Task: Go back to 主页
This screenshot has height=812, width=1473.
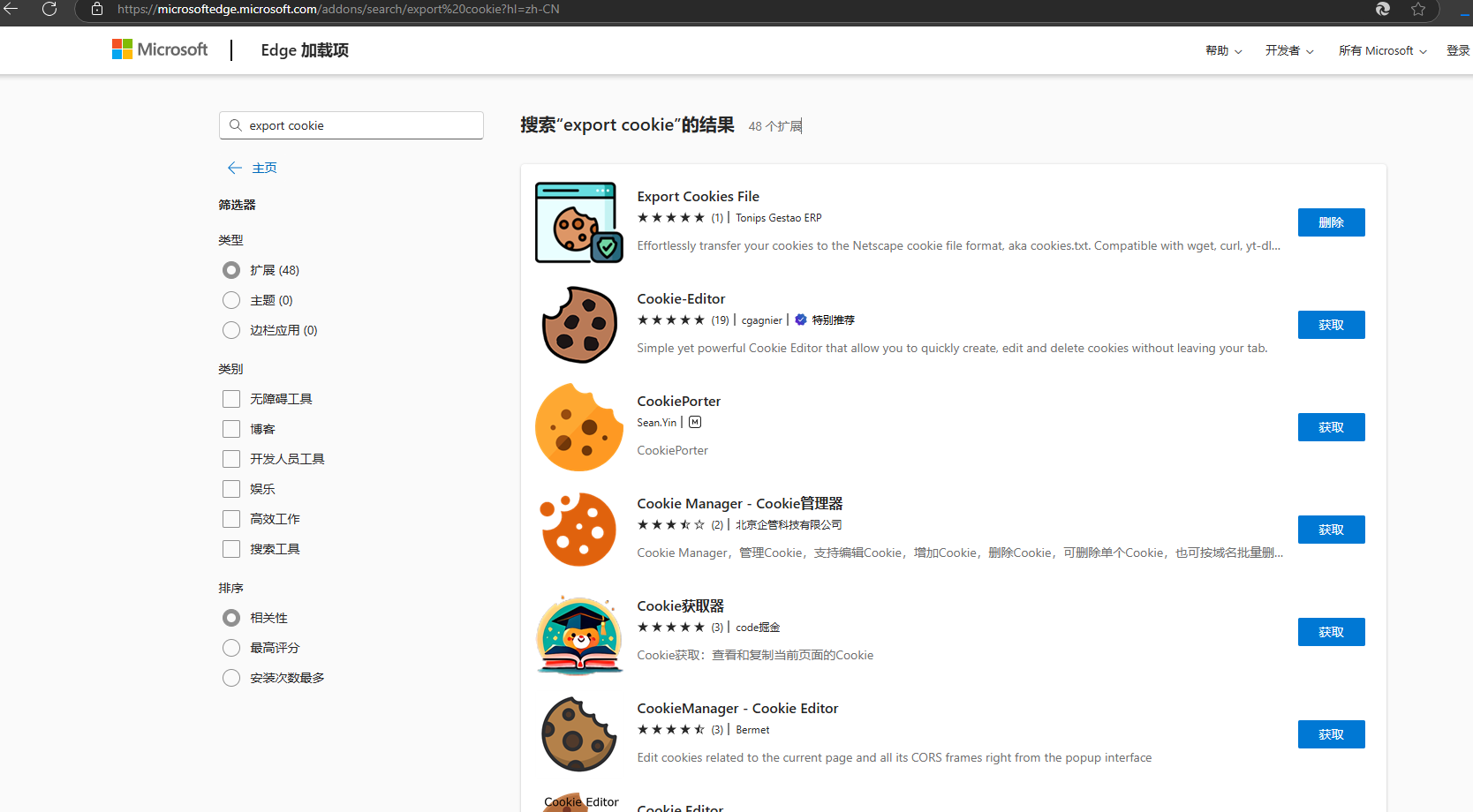Action: 264,168
